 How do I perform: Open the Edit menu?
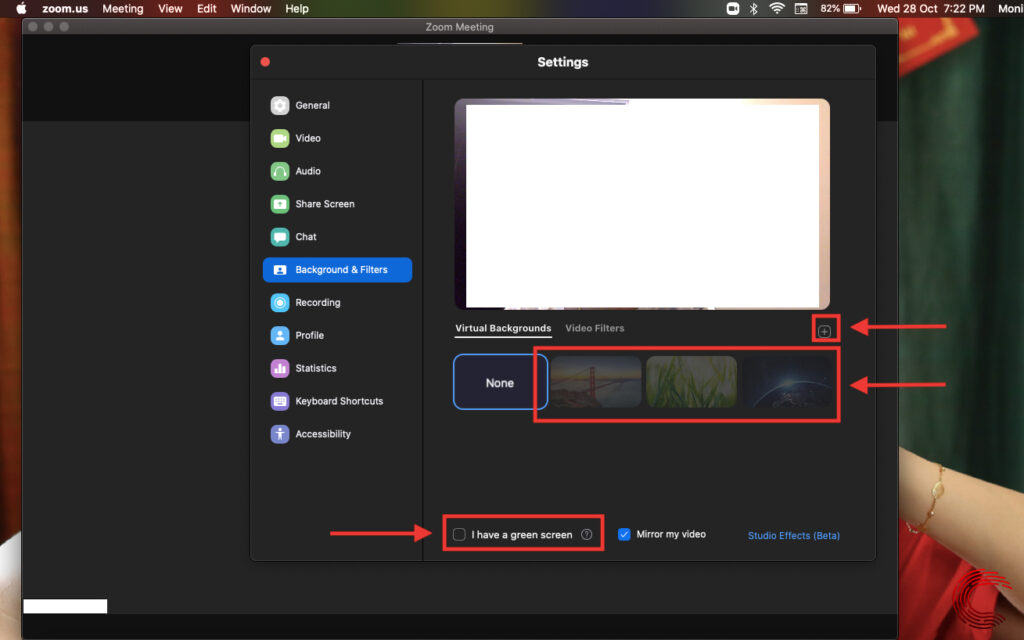pyautogui.click(x=206, y=8)
